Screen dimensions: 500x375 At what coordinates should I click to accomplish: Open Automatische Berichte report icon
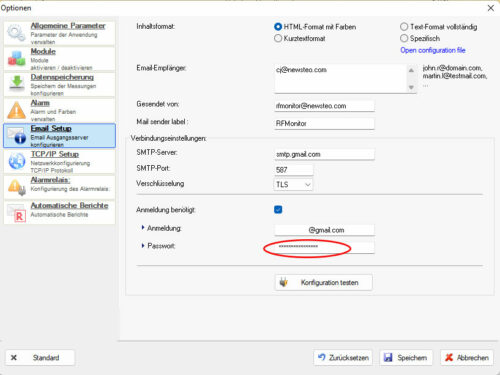(17, 213)
